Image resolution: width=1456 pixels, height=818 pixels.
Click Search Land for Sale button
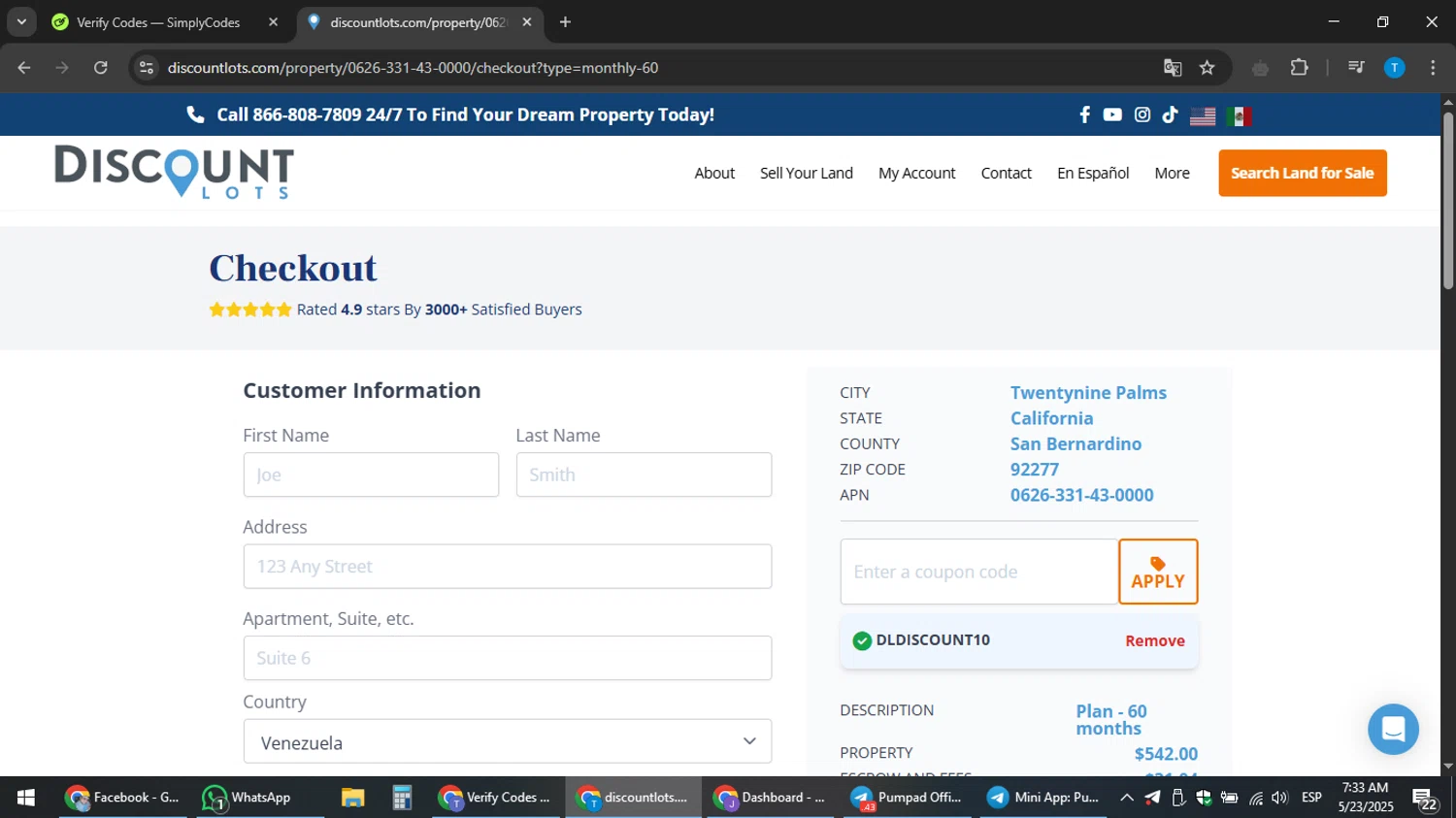[x=1303, y=173]
